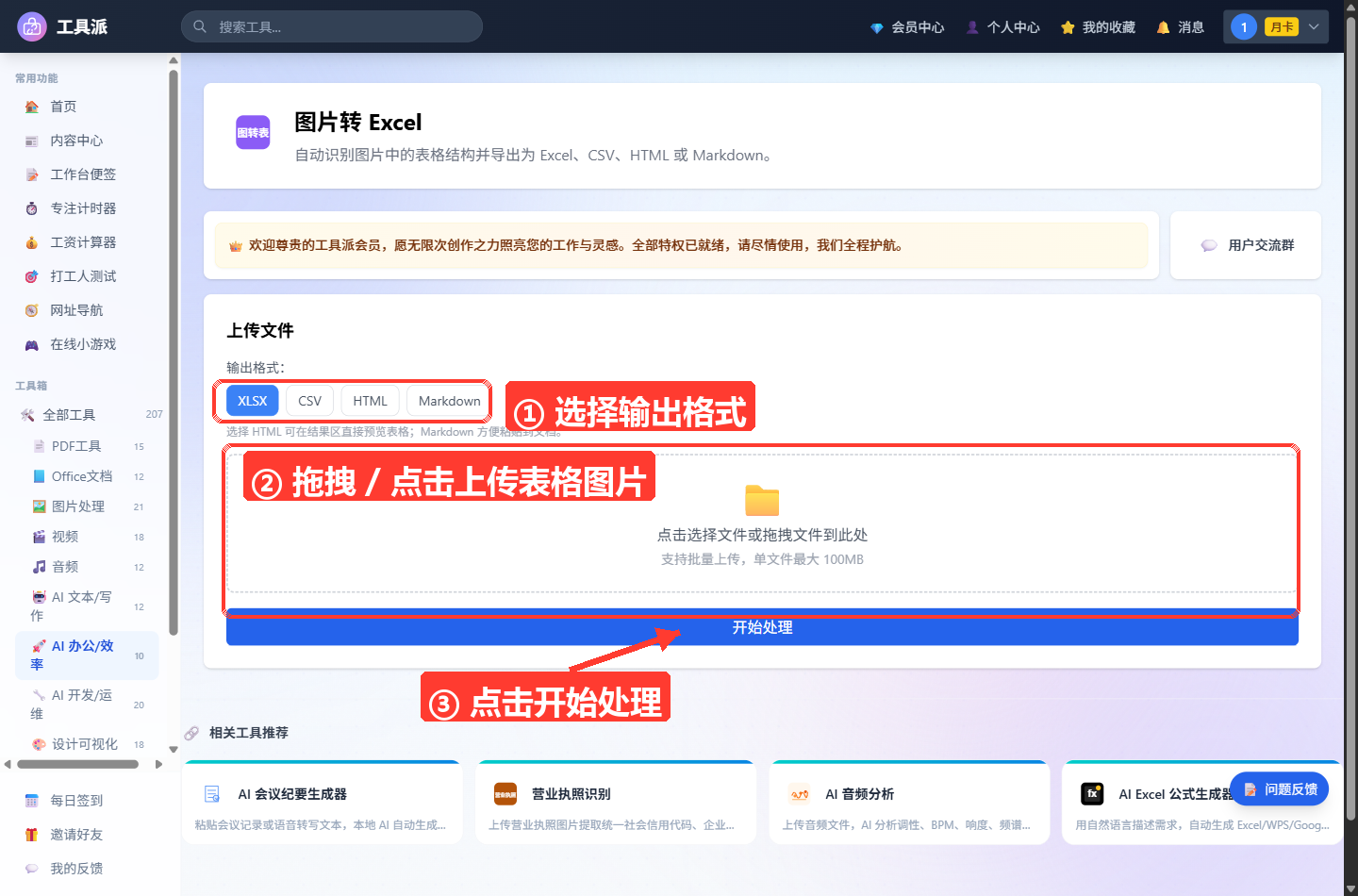
Task: Open the 个人中心 link
Action: [x=1002, y=27]
